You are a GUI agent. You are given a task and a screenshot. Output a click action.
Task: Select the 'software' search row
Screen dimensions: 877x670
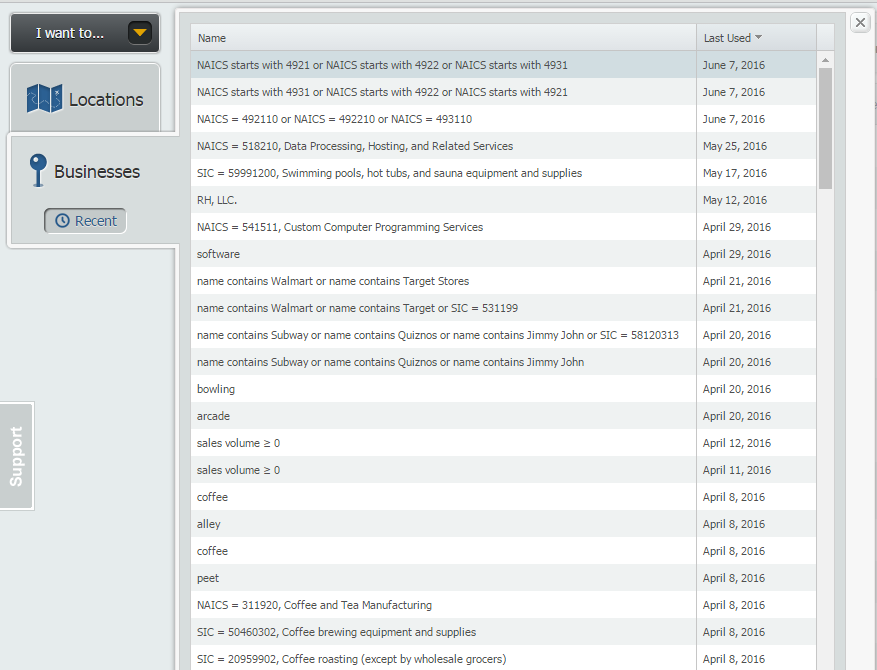pyautogui.click(x=503, y=254)
